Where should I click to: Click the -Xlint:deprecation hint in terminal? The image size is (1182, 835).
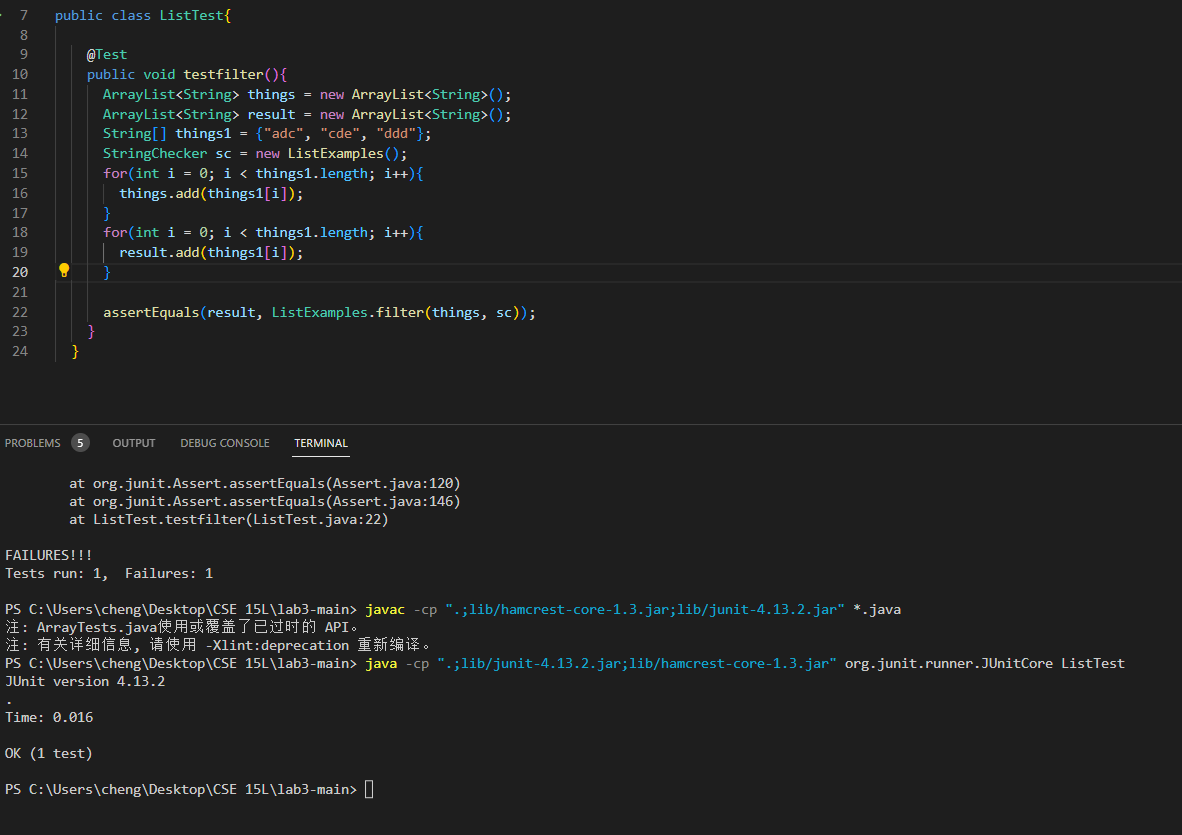[x=277, y=645]
